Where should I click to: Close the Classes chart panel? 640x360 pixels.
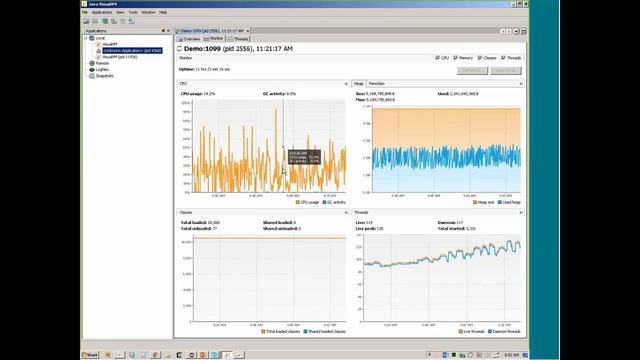[346, 213]
